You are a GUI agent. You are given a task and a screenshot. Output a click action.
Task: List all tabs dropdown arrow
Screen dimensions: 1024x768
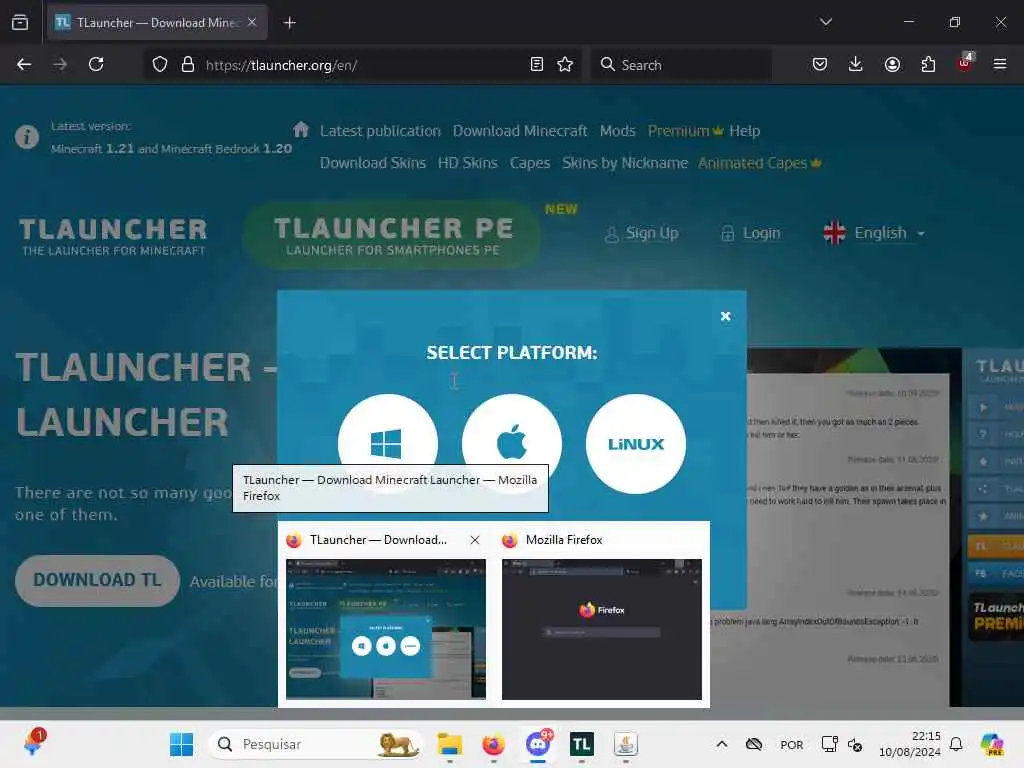pyautogui.click(x=825, y=22)
